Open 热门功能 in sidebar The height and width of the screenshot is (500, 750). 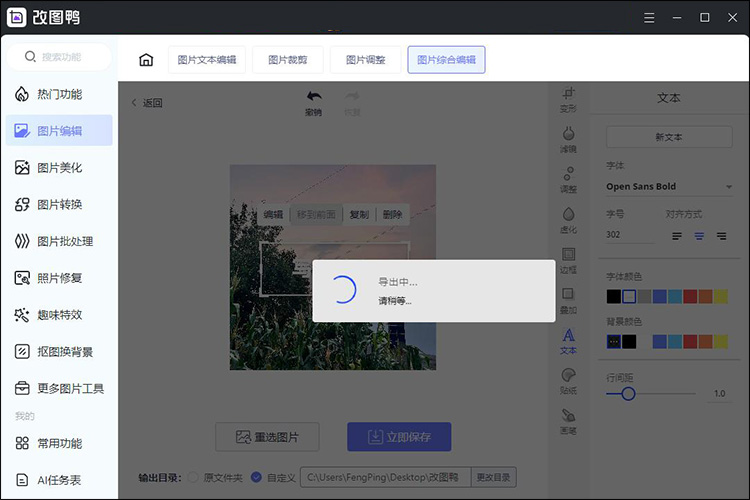pyautogui.click(x=59, y=94)
